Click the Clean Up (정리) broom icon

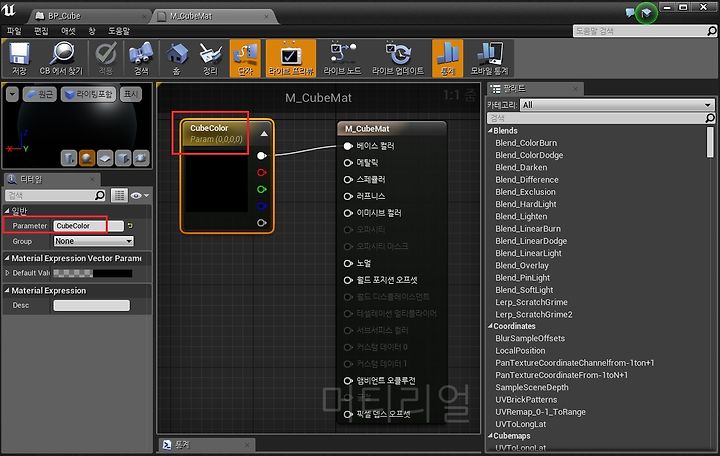tap(210, 58)
